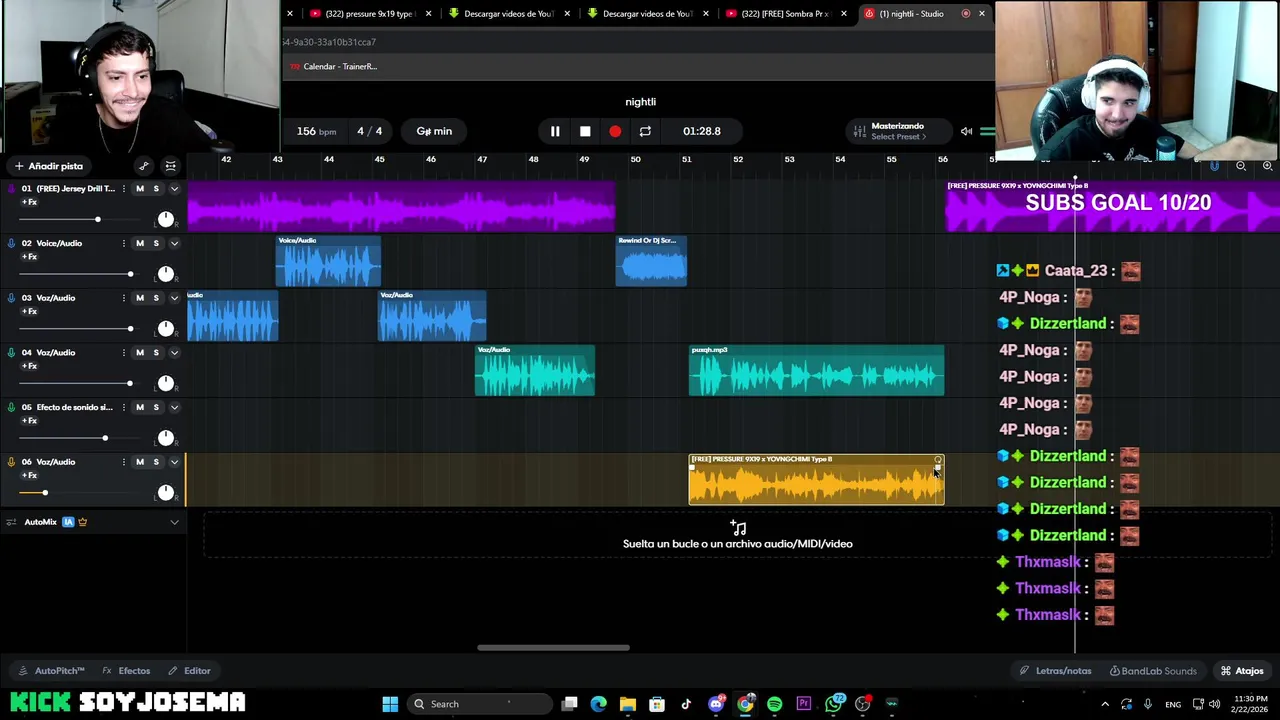Solo track 06 Voz/Audio
1280x720 pixels.
click(156, 462)
